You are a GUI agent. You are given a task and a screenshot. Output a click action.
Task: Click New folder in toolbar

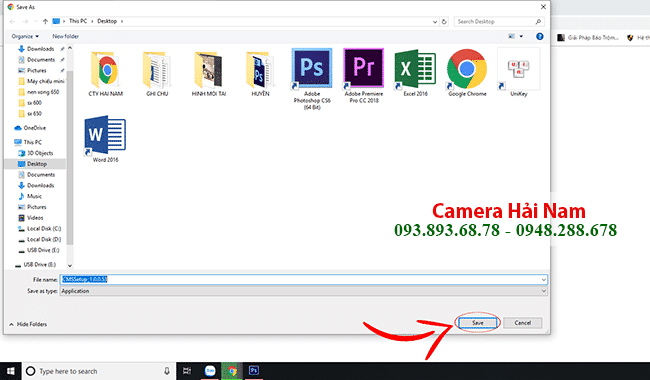(65, 36)
